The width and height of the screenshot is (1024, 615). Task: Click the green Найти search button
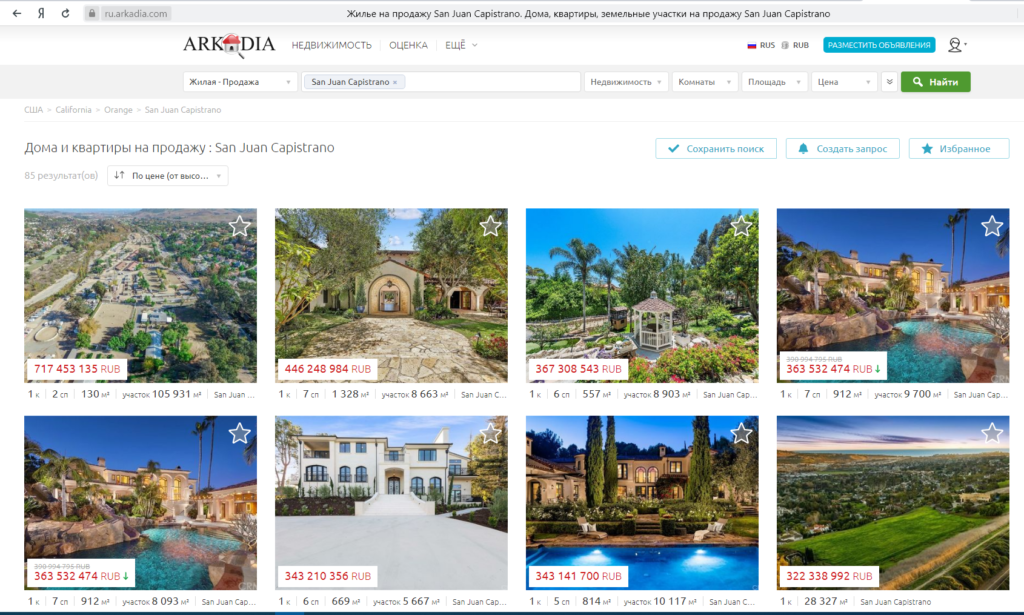935,82
